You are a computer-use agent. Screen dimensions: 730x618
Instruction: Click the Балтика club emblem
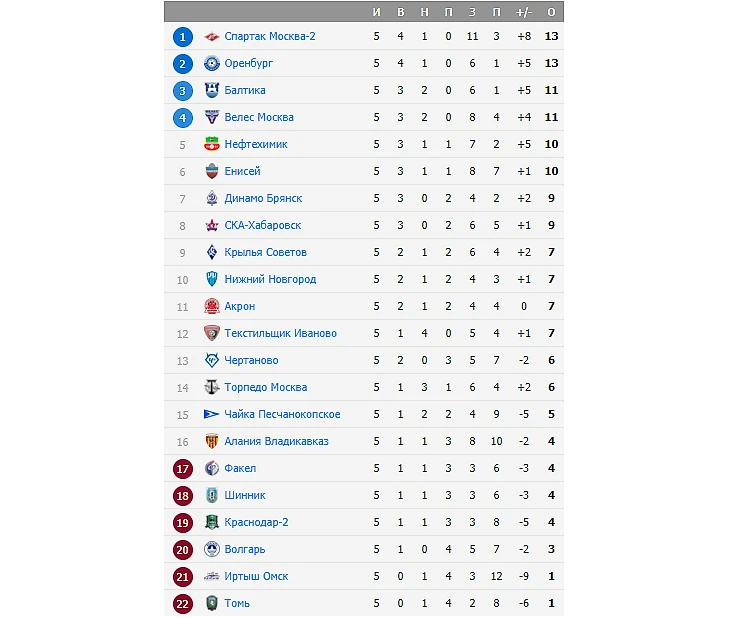point(212,91)
